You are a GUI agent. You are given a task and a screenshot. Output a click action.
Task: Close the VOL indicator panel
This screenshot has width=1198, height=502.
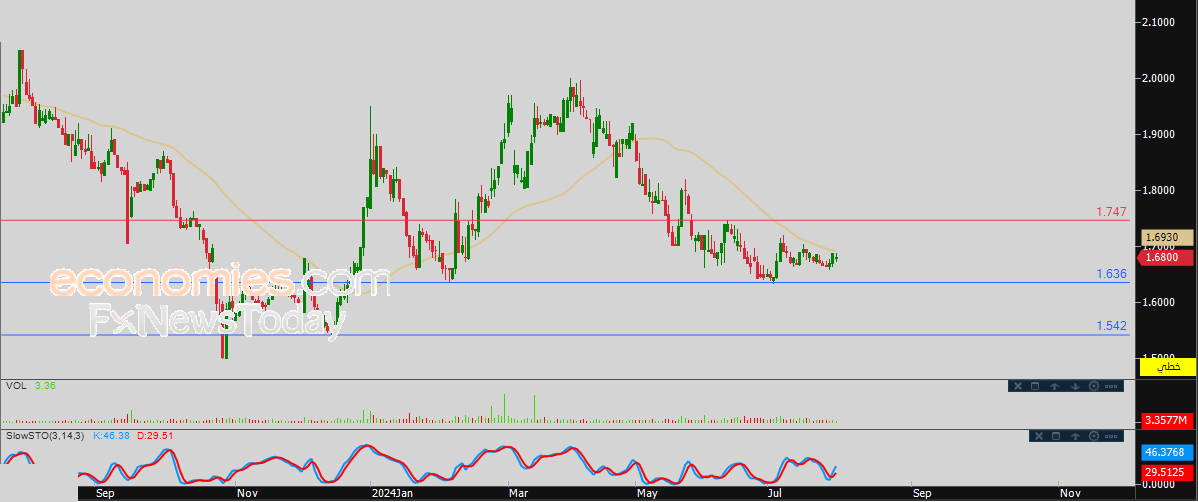[x=1016, y=386]
